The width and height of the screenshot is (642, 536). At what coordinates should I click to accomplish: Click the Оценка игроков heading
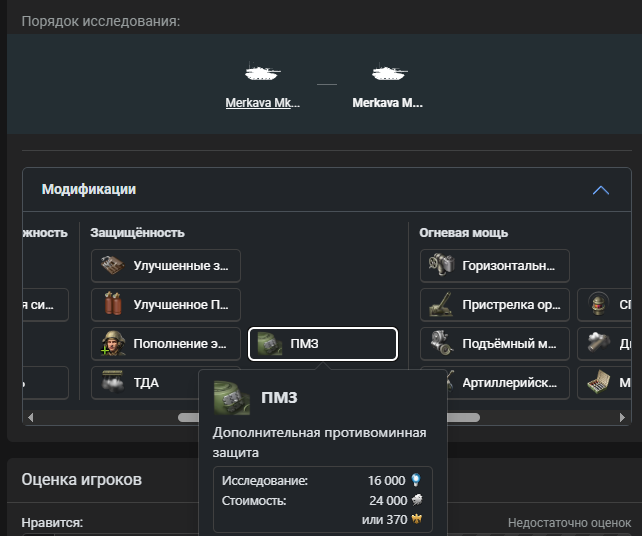(x=81, y=479)
